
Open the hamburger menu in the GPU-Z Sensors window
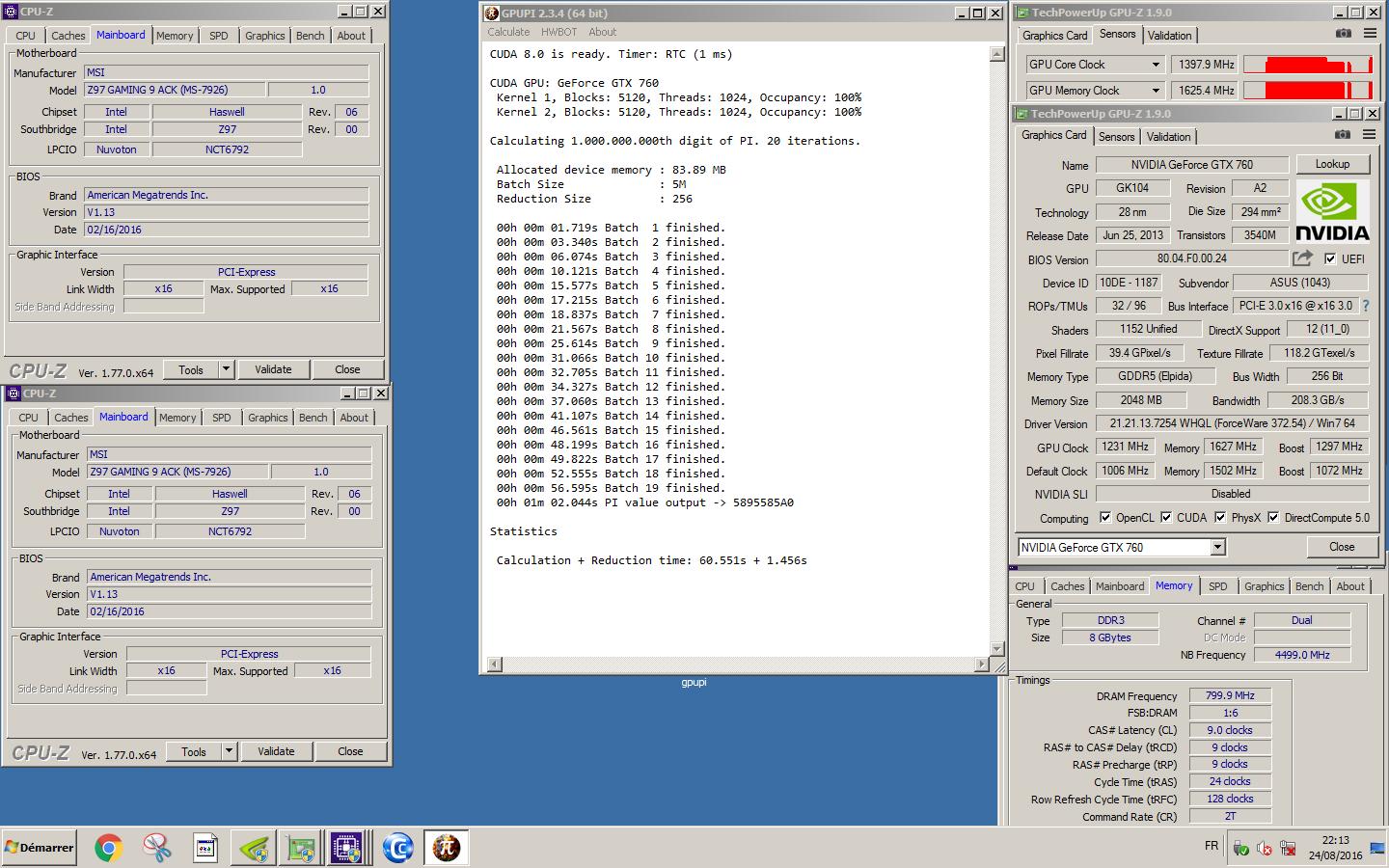tap(1370, 34)
